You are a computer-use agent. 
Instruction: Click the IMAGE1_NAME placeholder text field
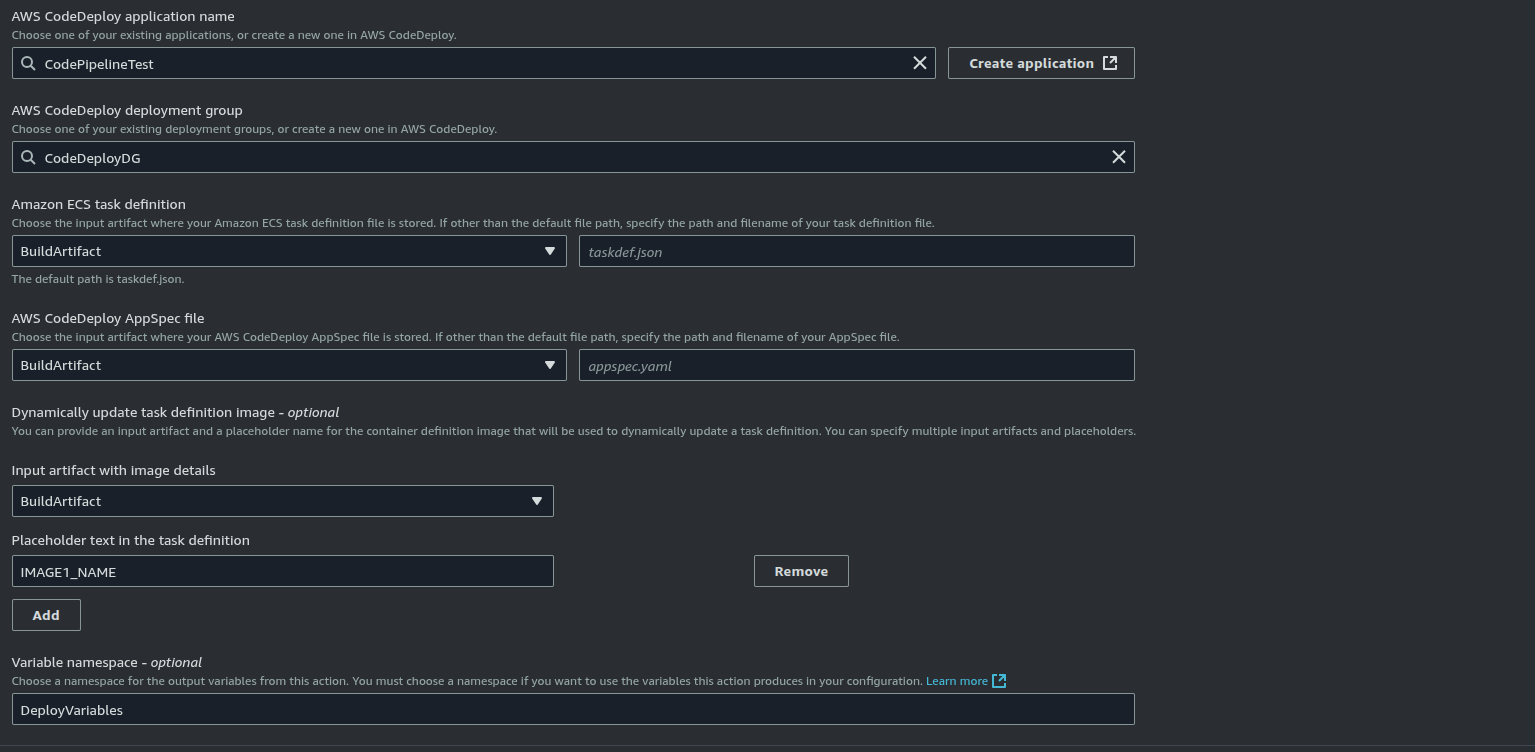pyautogui.click(x=282, y=571)
